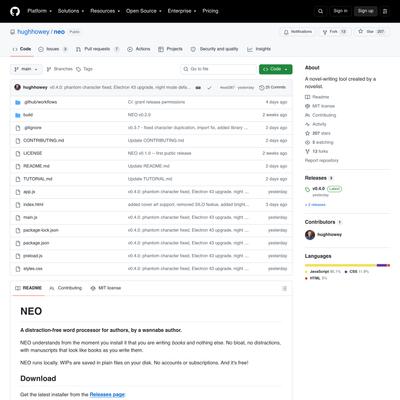Screen dimensions: 400x400
Task: Open the green Code dropdown button
Action: point(276,69)
